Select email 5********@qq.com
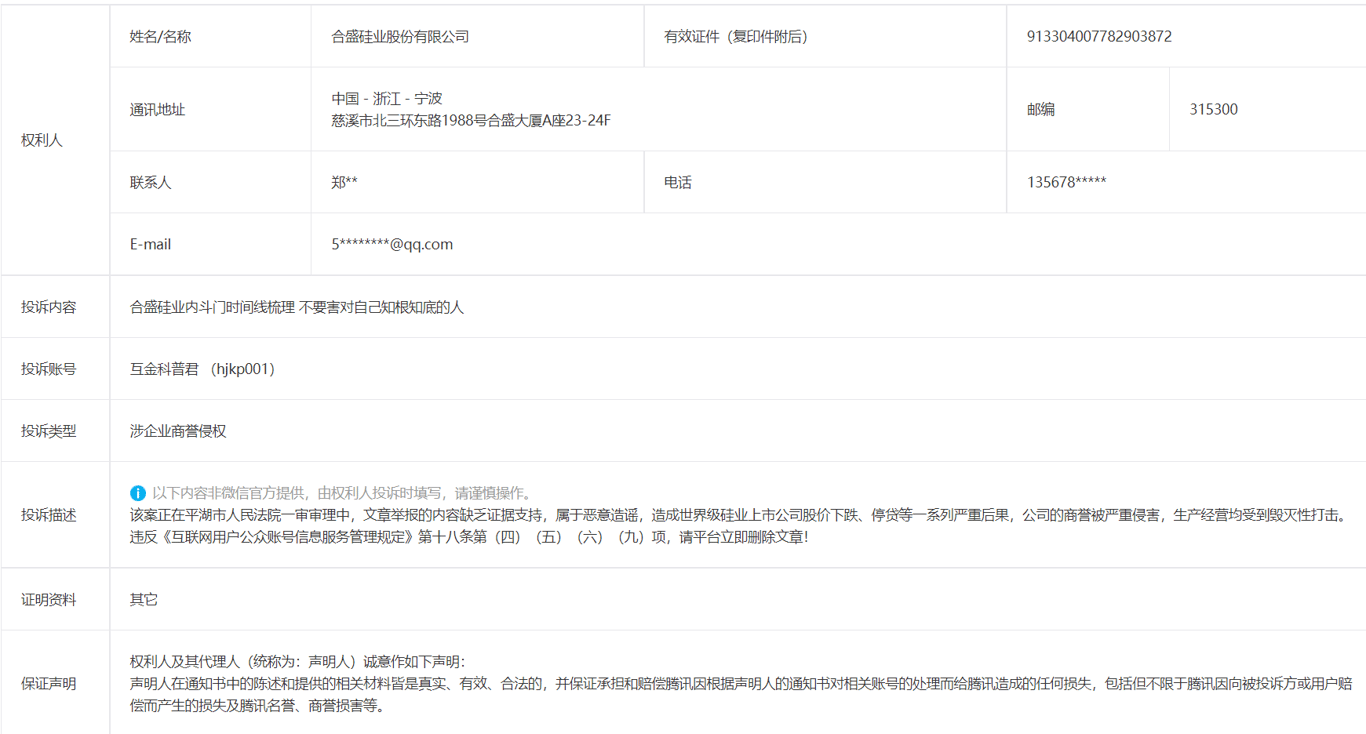Screen dimensions: 1366x734 (x=392, y=244)
